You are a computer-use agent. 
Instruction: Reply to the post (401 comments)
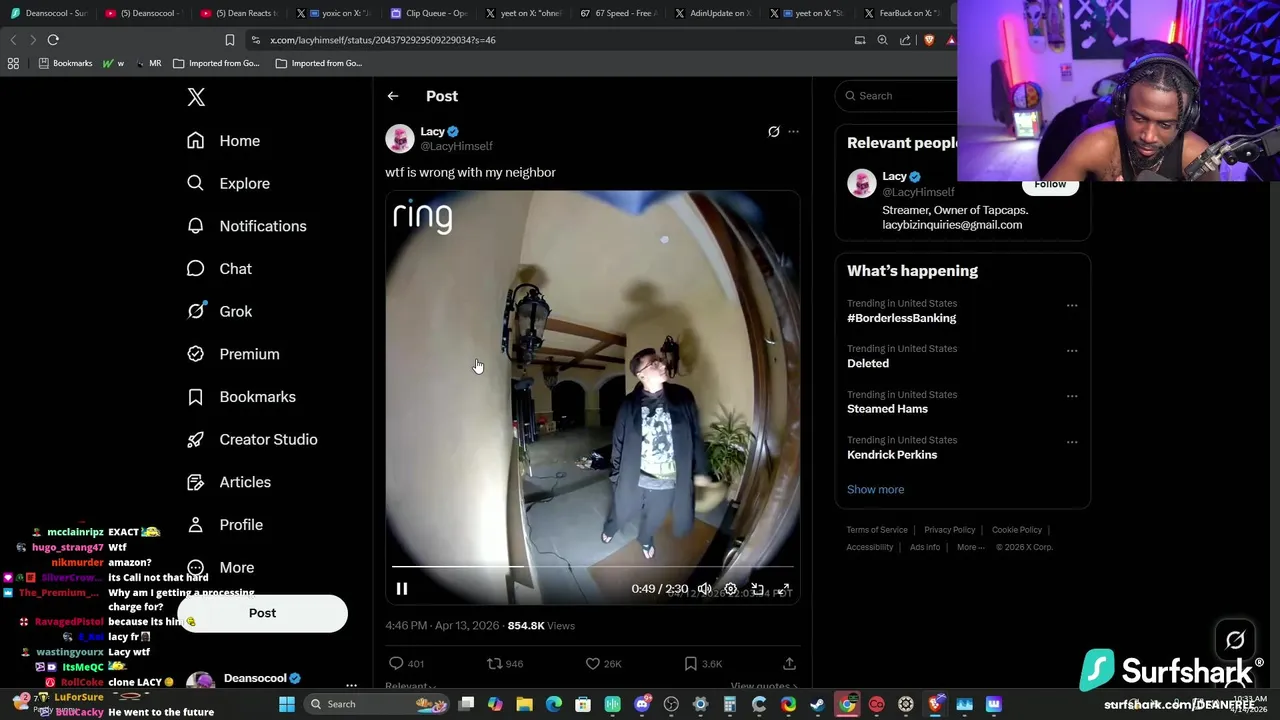(406, 664)
